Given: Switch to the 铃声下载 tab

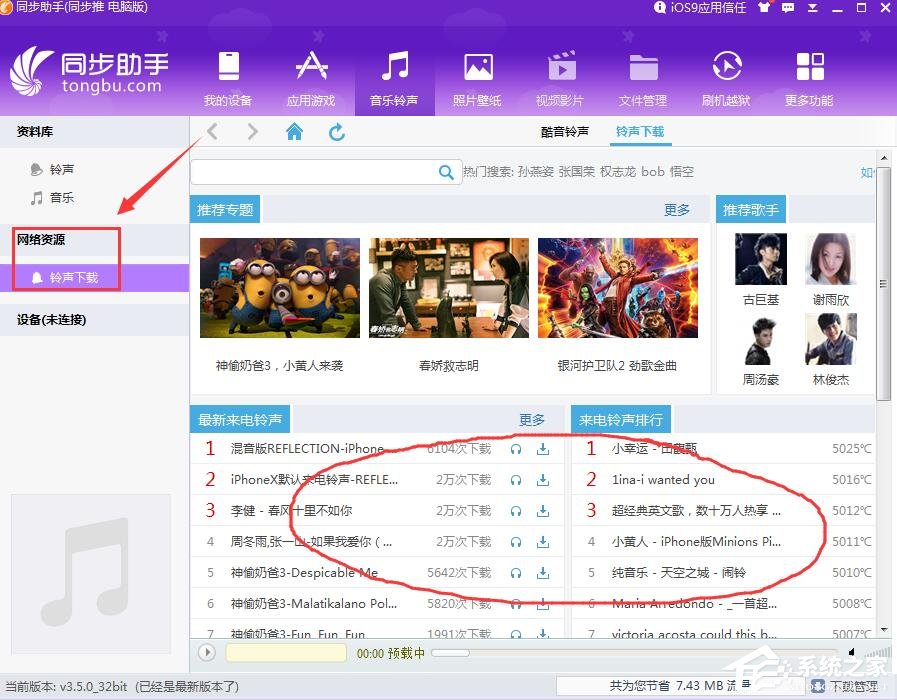Looking at the screenshot, I should tap(640, 131).
